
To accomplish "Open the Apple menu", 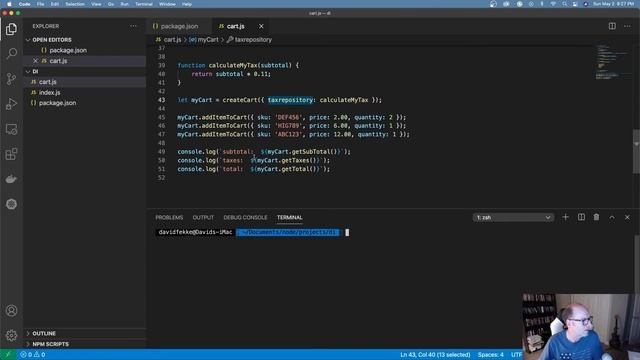I will [9, 4].
